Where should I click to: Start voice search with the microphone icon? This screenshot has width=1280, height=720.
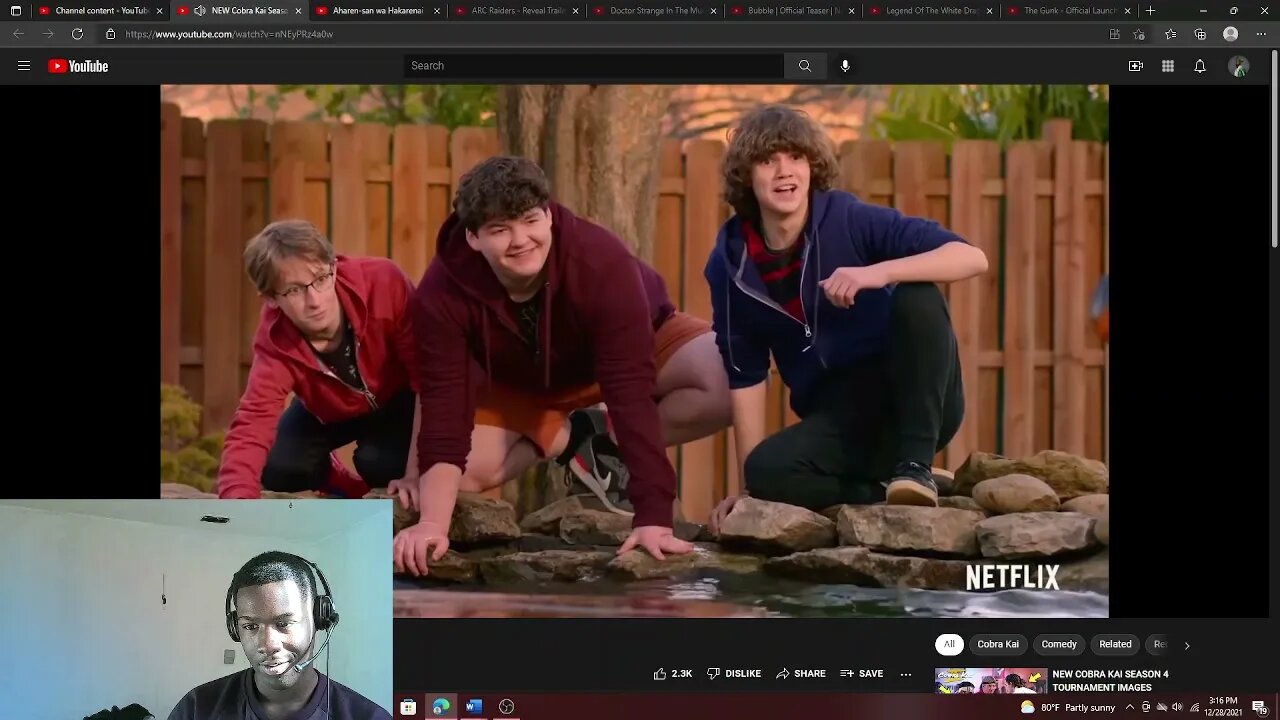[x=845, y=66]
